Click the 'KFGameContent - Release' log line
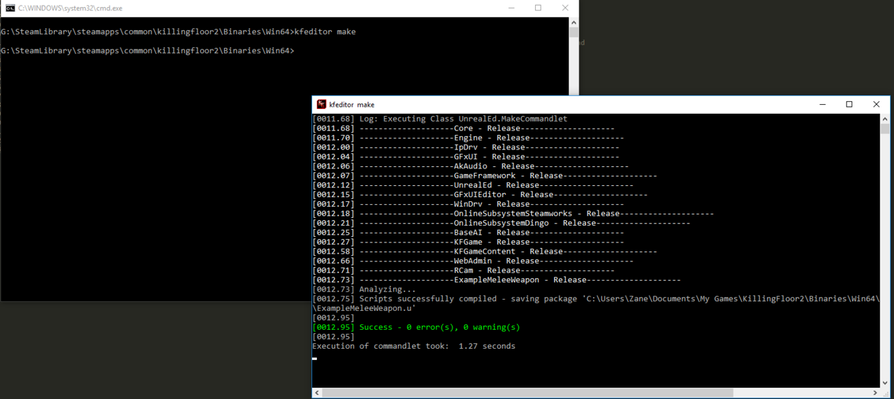 tap(485, 251)
